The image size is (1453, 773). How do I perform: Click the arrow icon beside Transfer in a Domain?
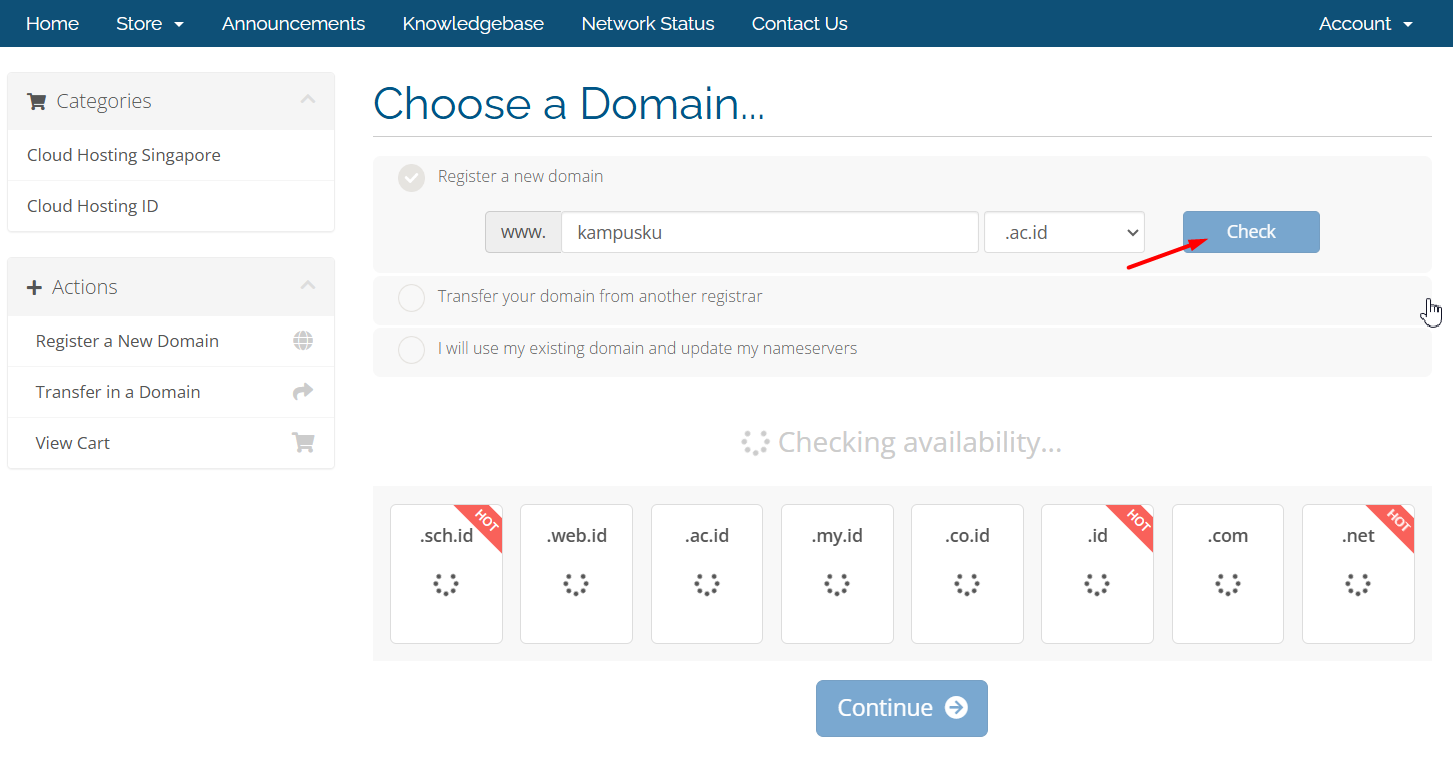pyautogui.click(x=303, y=392)
